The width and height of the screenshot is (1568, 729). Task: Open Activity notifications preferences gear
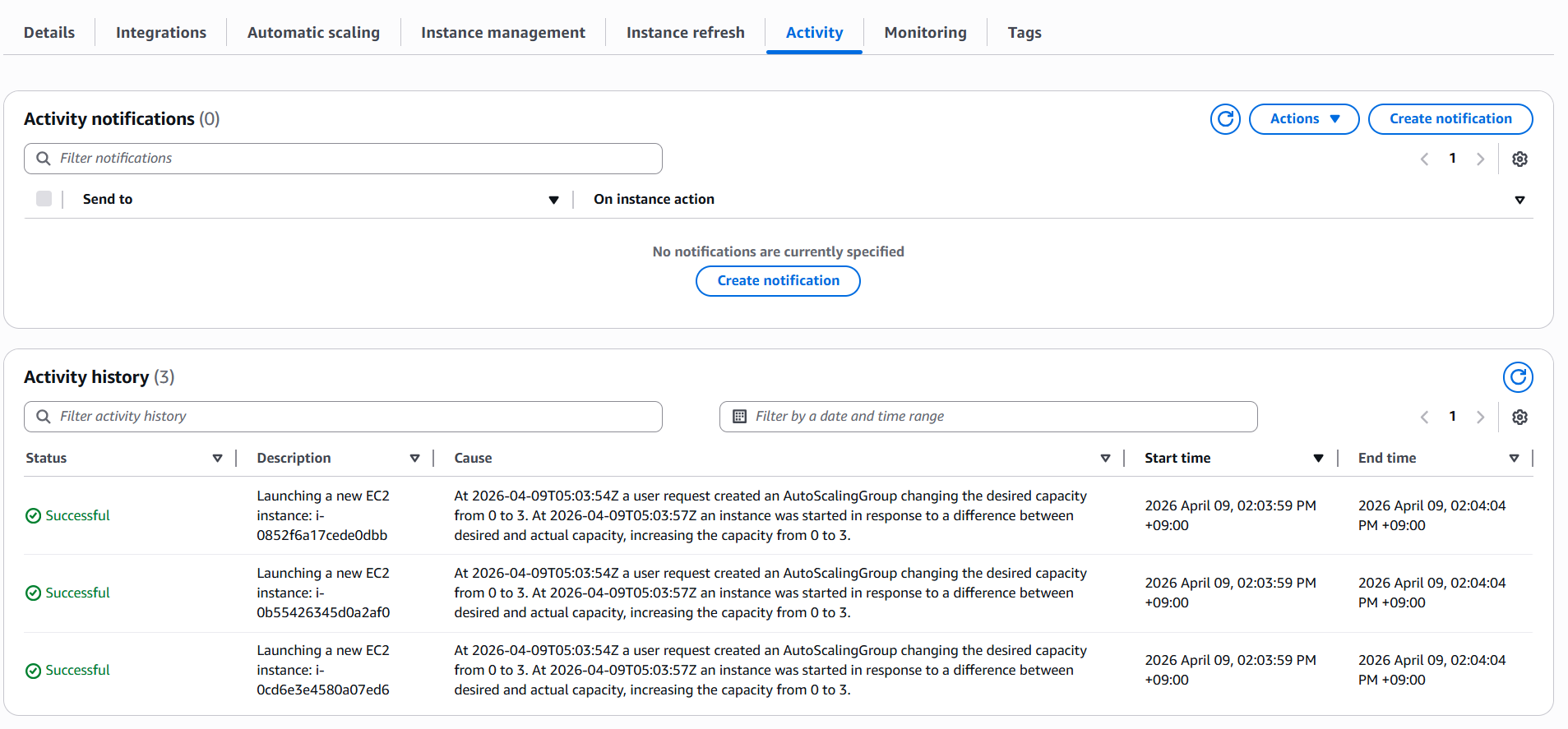pos(1519,159)
